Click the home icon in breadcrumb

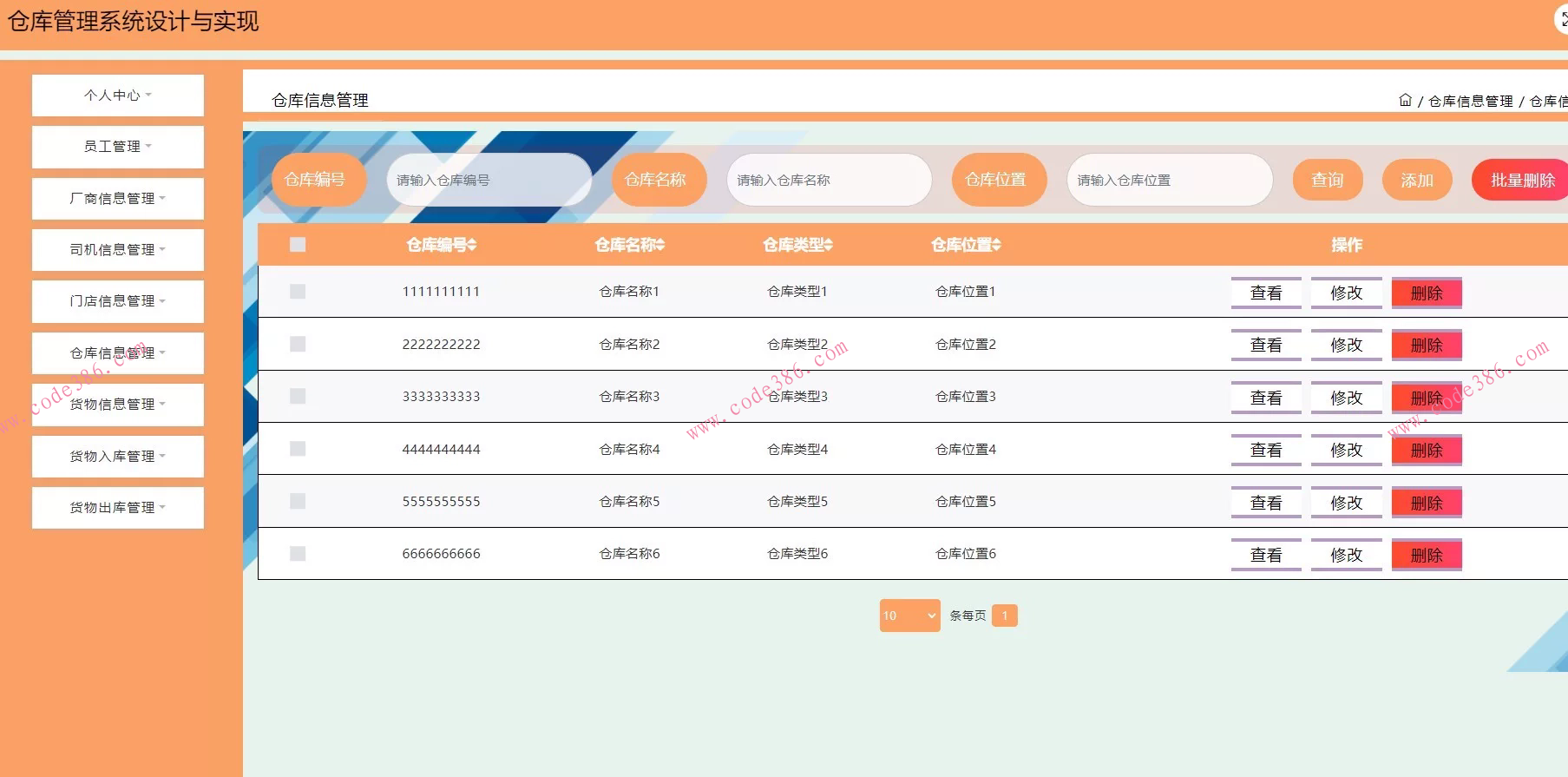pos(1405,101)
